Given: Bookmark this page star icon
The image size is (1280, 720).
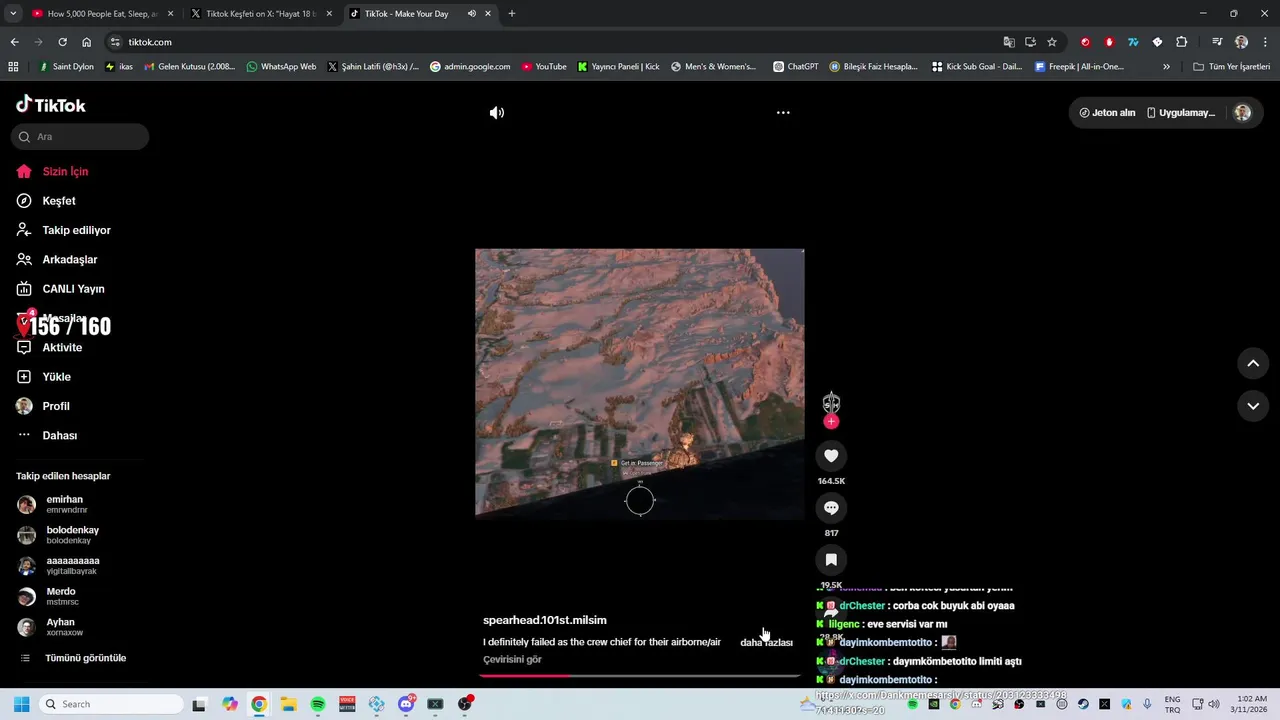Looking at the screenshot, I should 1052,42.
